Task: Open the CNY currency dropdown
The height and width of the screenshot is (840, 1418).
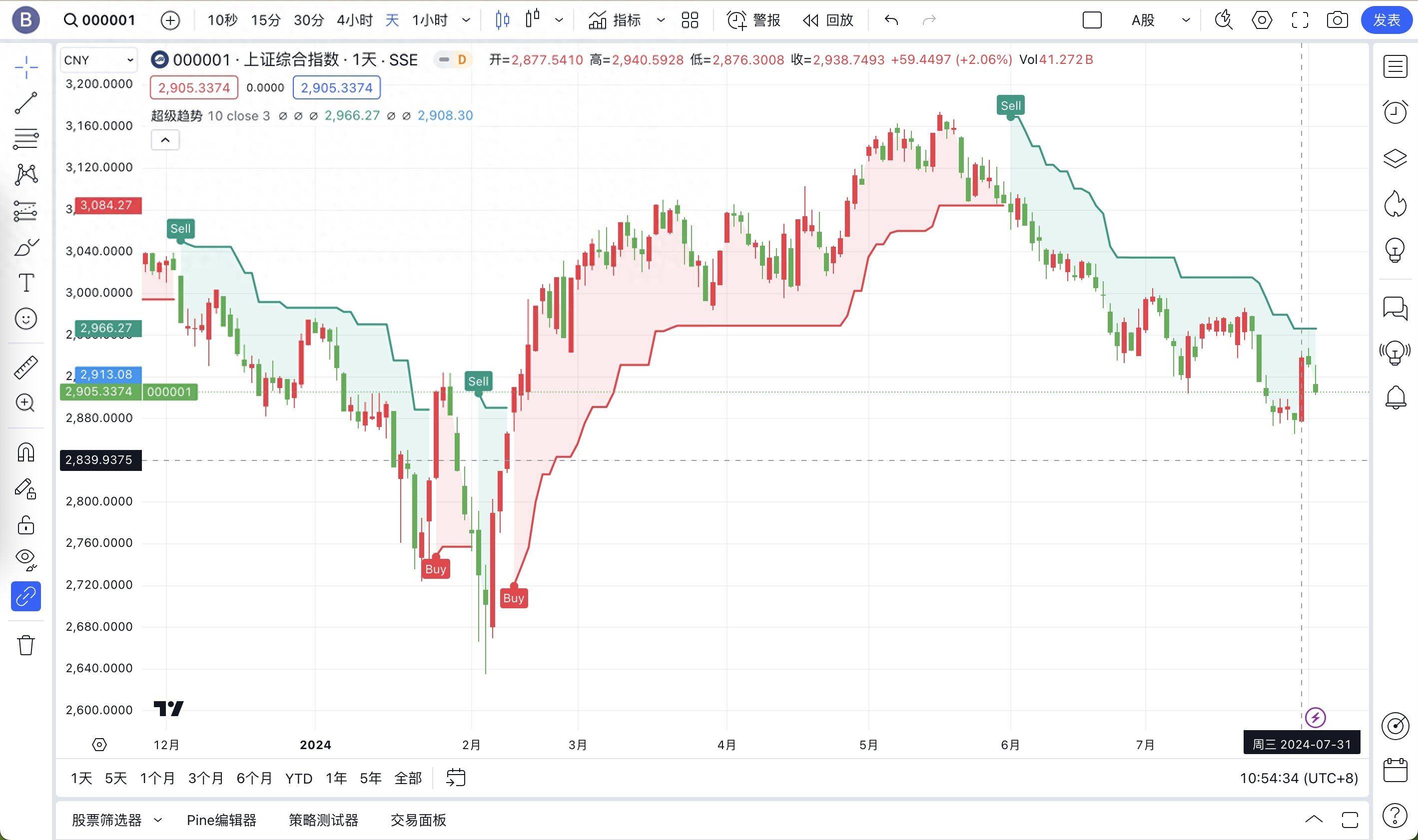Action: (x=98, y=60)
